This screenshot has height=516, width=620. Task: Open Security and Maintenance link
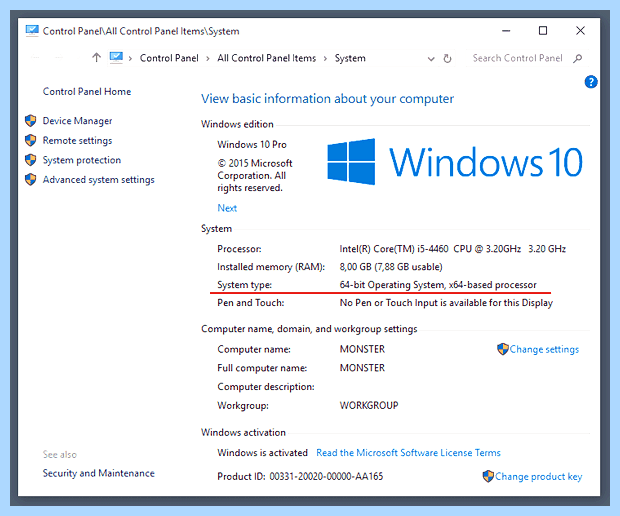(x=98, y=473)
